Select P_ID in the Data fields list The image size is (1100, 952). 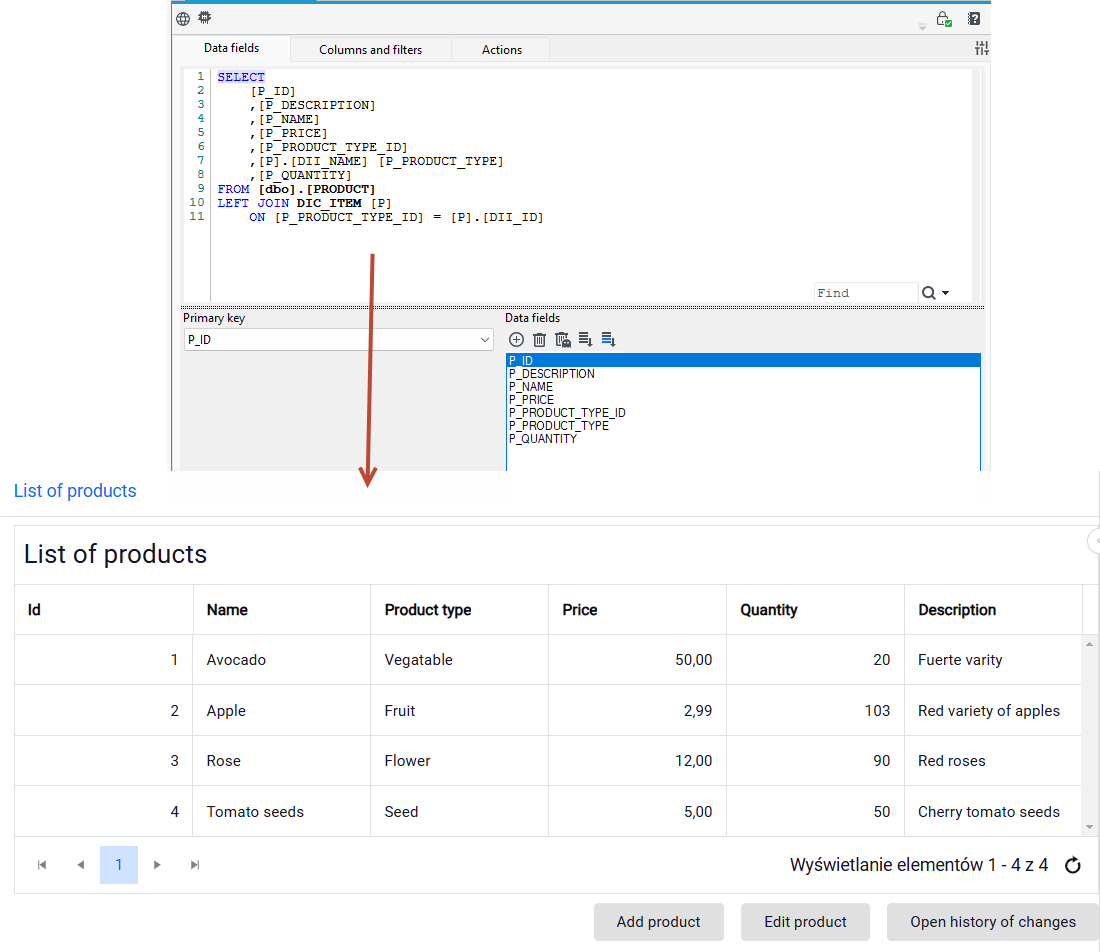point(743,361)
